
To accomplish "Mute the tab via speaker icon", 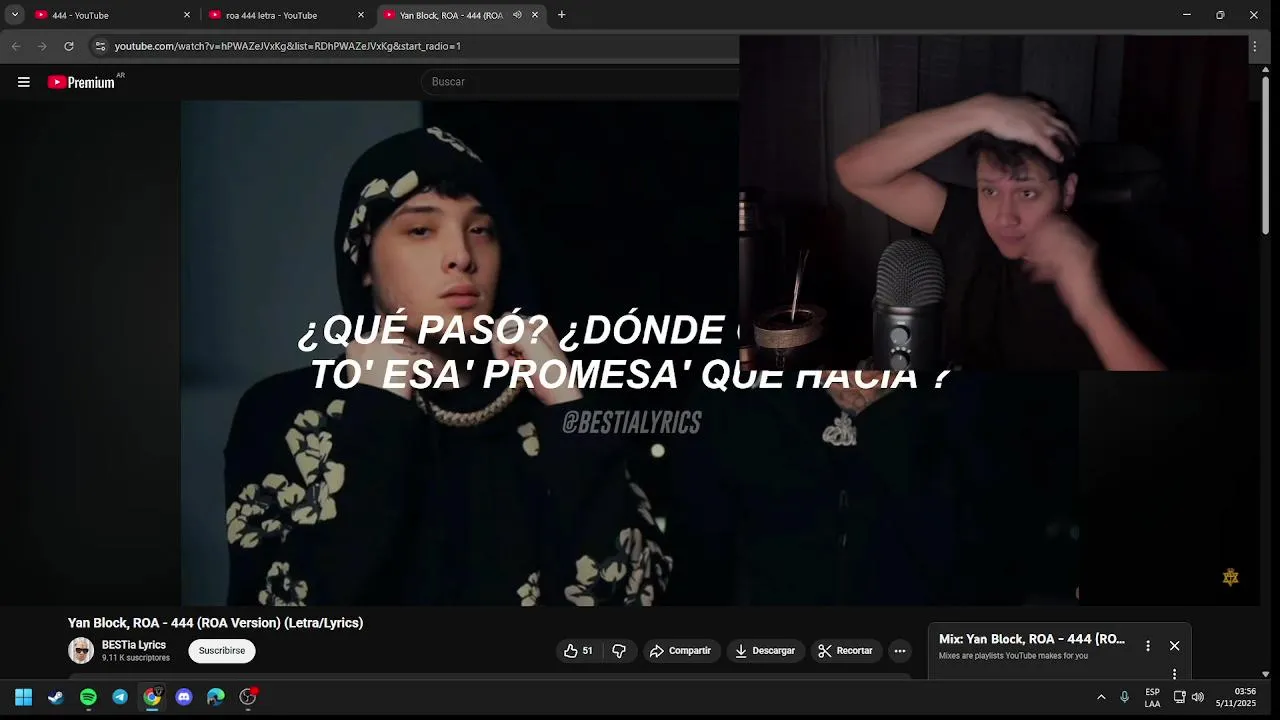I will tap(517, 15).
